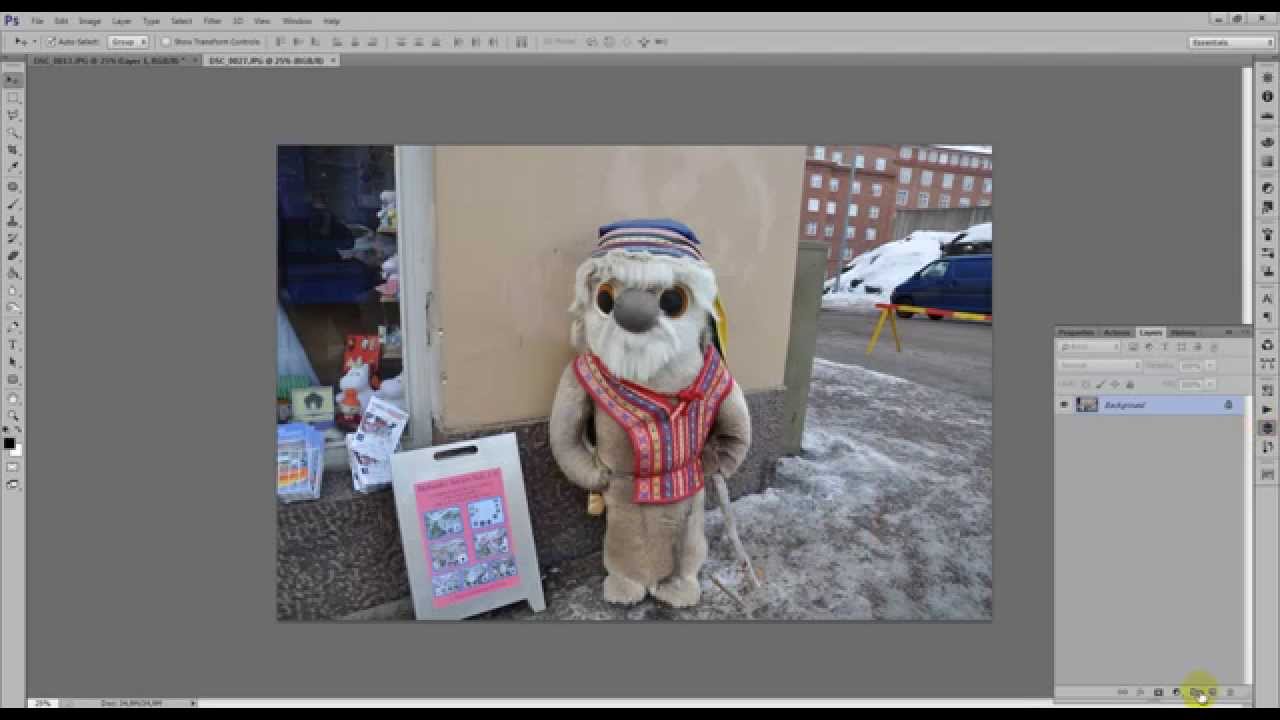Click Auto-Align Layers icon in options bar
The image size is (1280, 720).
pyautogui.click(x=521, y=42)
